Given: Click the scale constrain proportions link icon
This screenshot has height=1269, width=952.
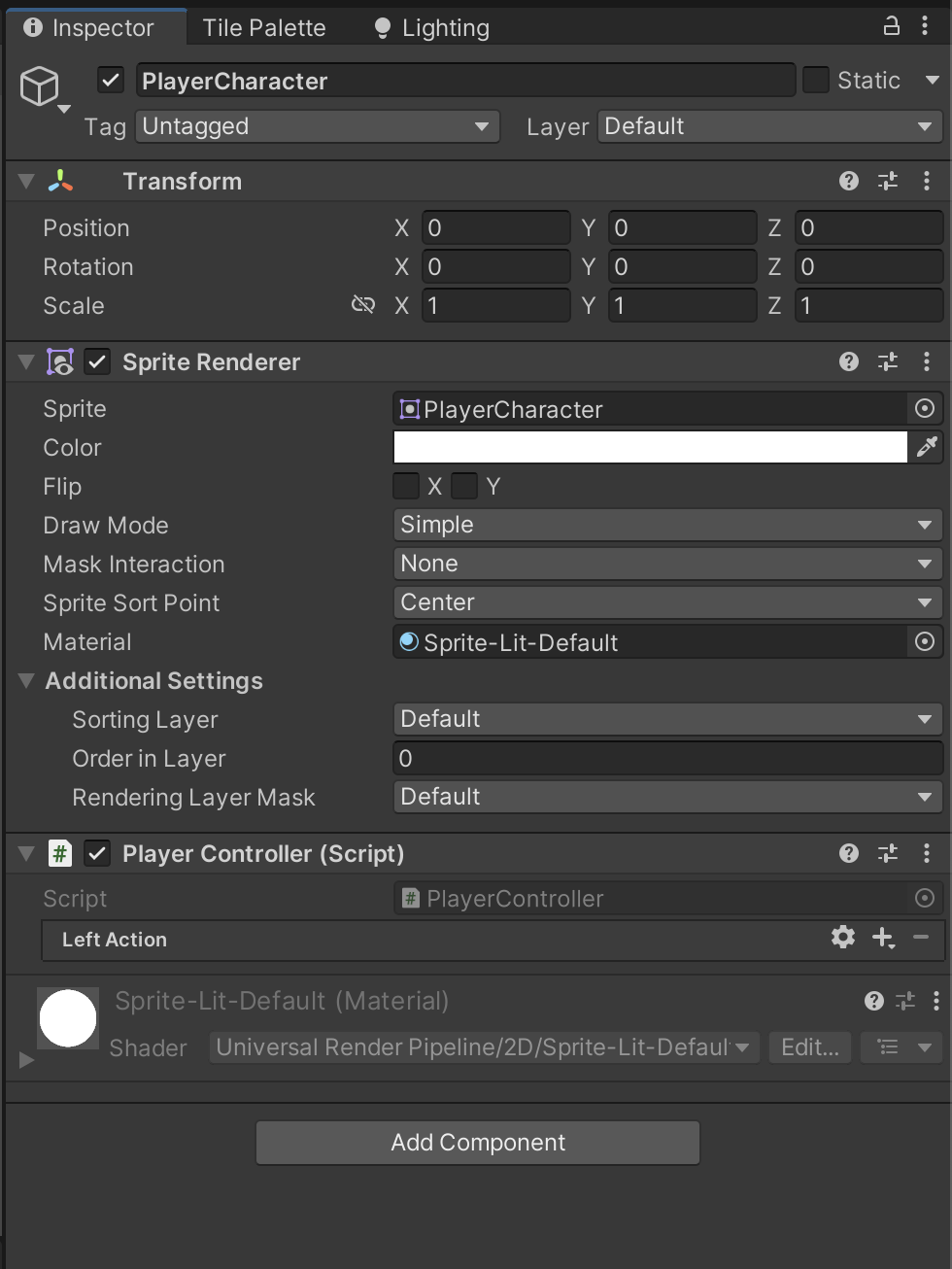Looking at the screenshot, I should tap(362, 305).
